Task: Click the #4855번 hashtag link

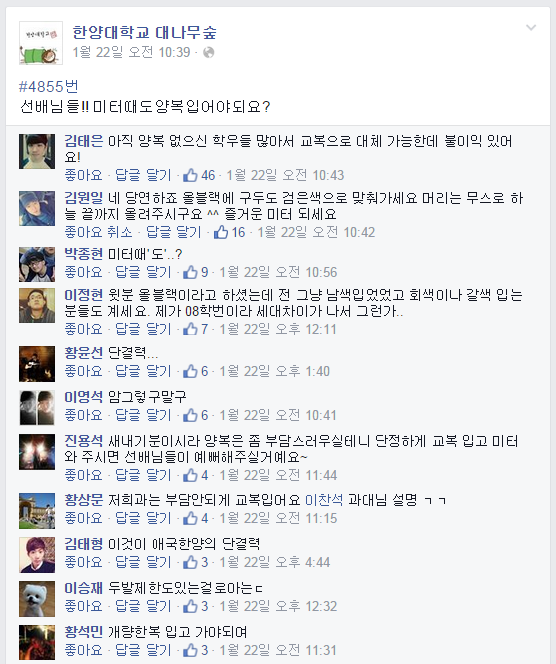Action: (49, 87)
